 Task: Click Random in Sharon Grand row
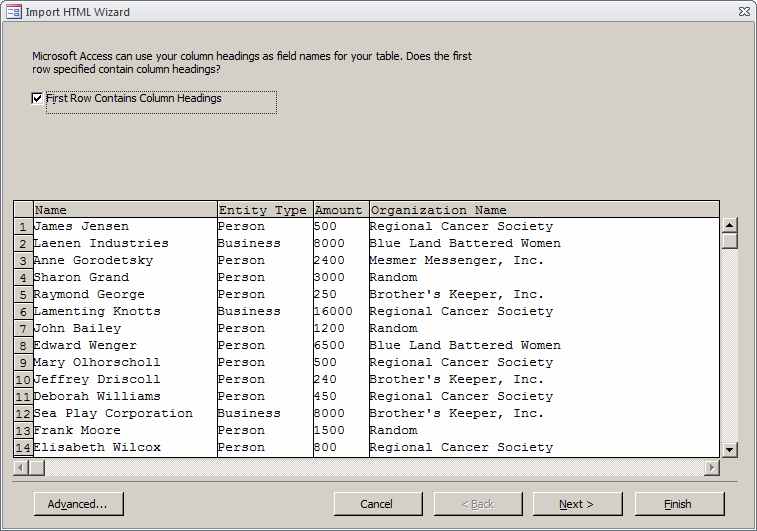pos(544,278)
